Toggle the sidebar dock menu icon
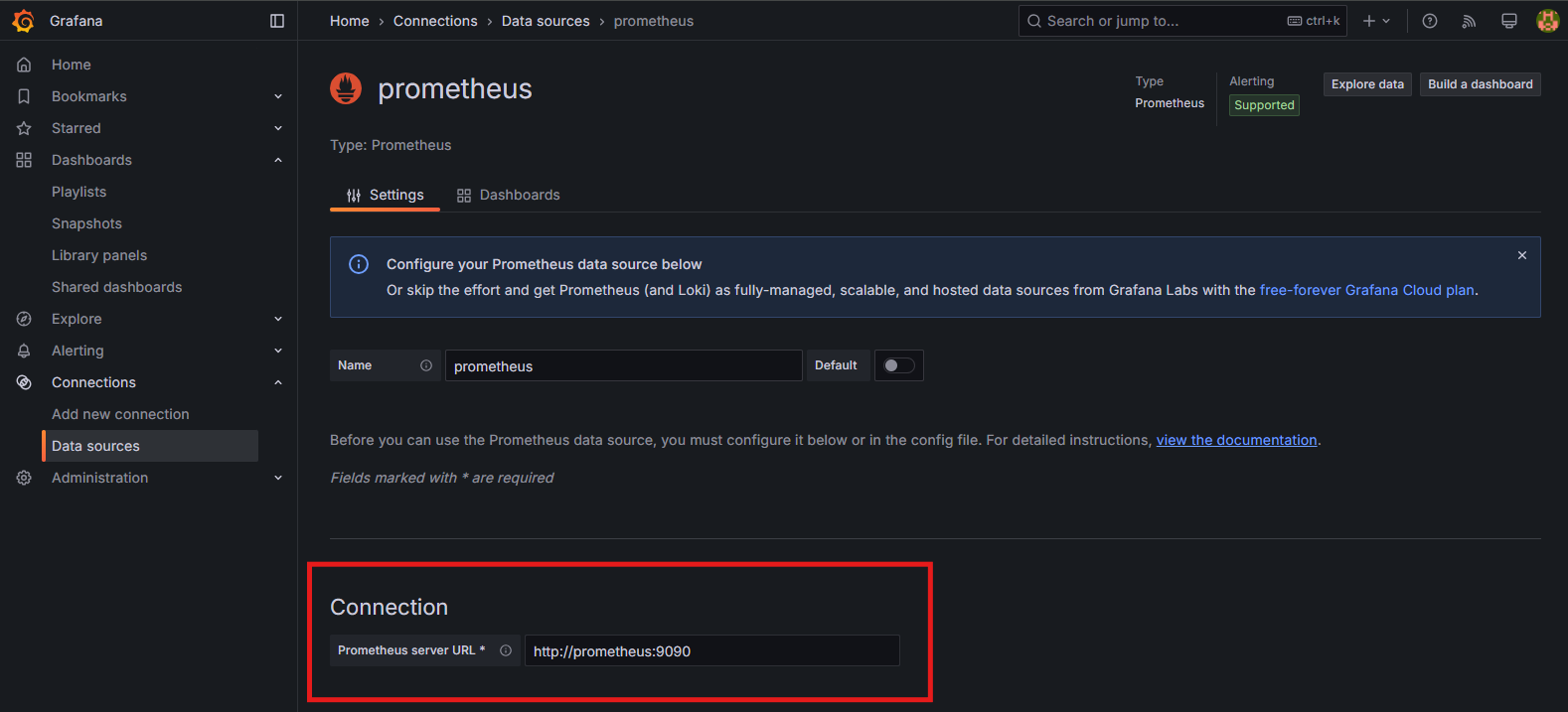The height and width of the screenshot is (712, 1568). click(277, 21)
